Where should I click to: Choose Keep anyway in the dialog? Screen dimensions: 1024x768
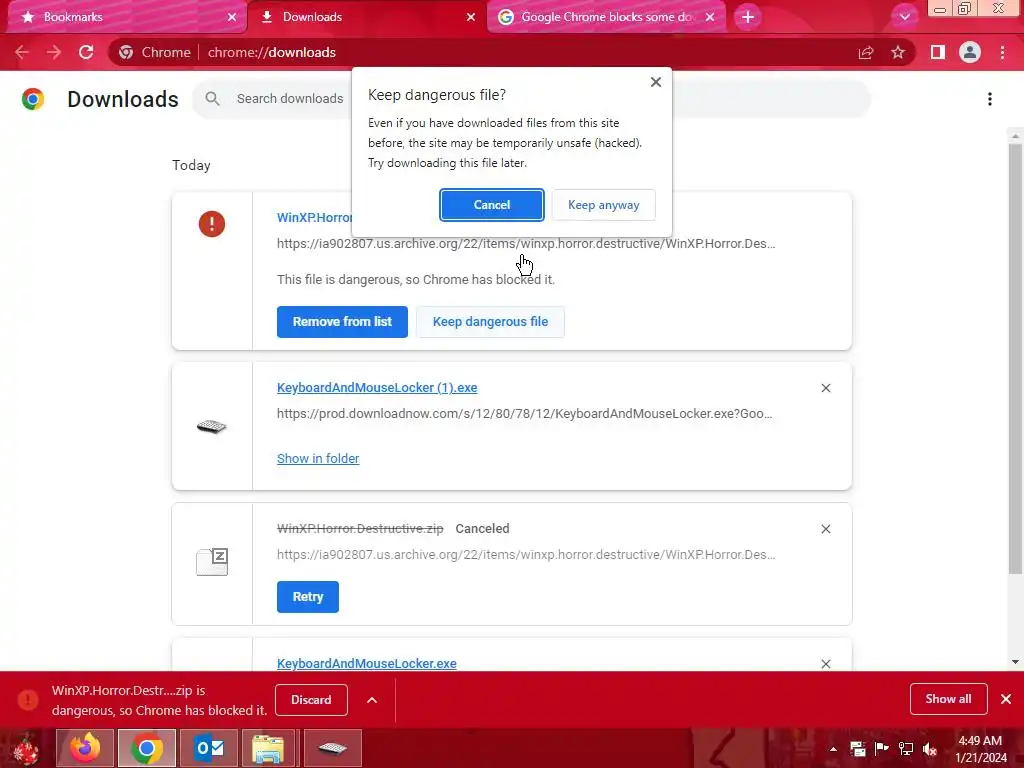click(x=603, y=205)
